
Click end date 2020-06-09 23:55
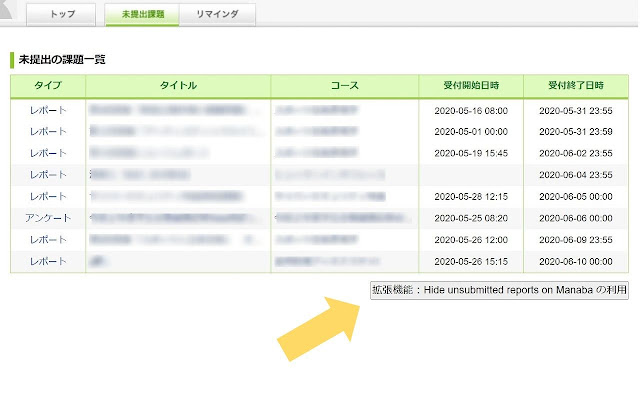(x=576, y=240)
